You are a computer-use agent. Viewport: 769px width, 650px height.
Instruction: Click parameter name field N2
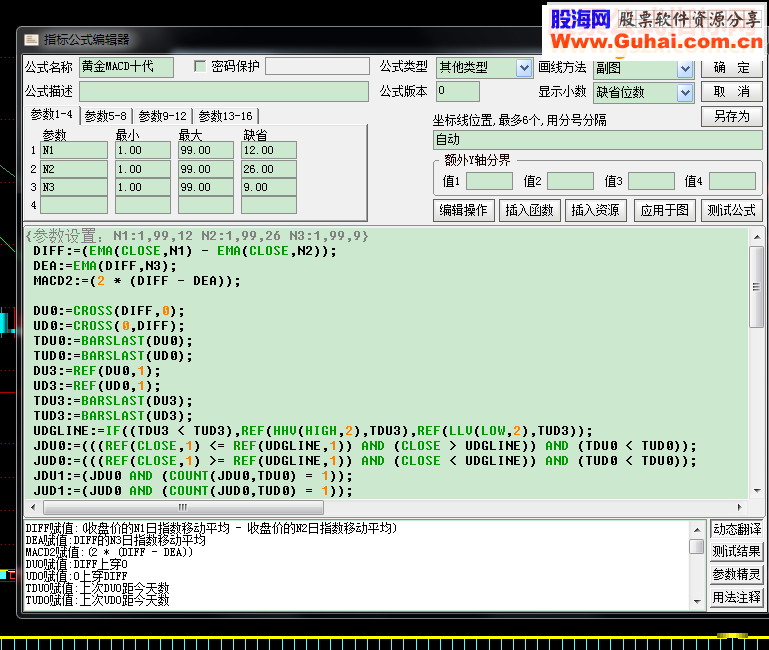pos(74,169)
